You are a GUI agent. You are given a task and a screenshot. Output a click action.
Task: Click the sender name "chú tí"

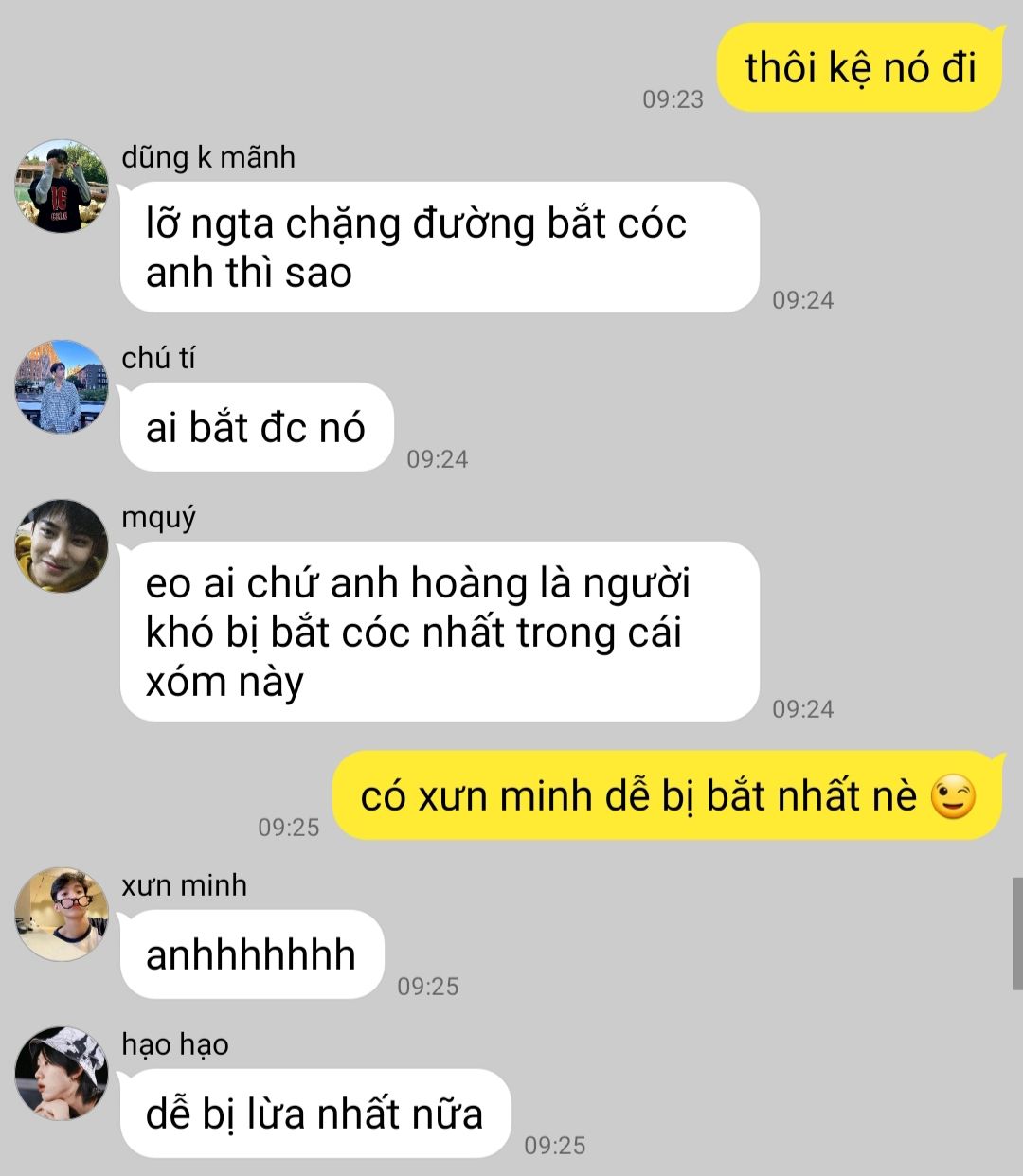(158, 358)
